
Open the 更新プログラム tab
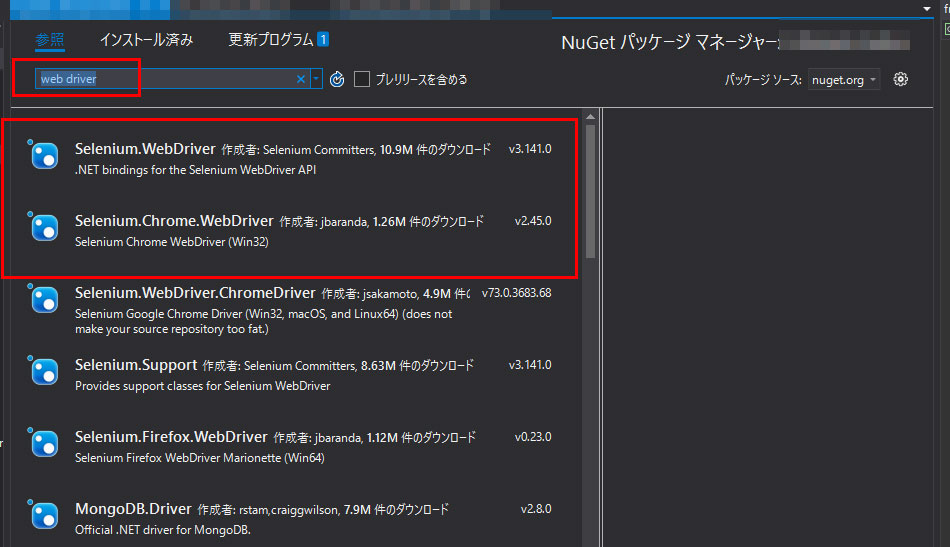(272, 40)
